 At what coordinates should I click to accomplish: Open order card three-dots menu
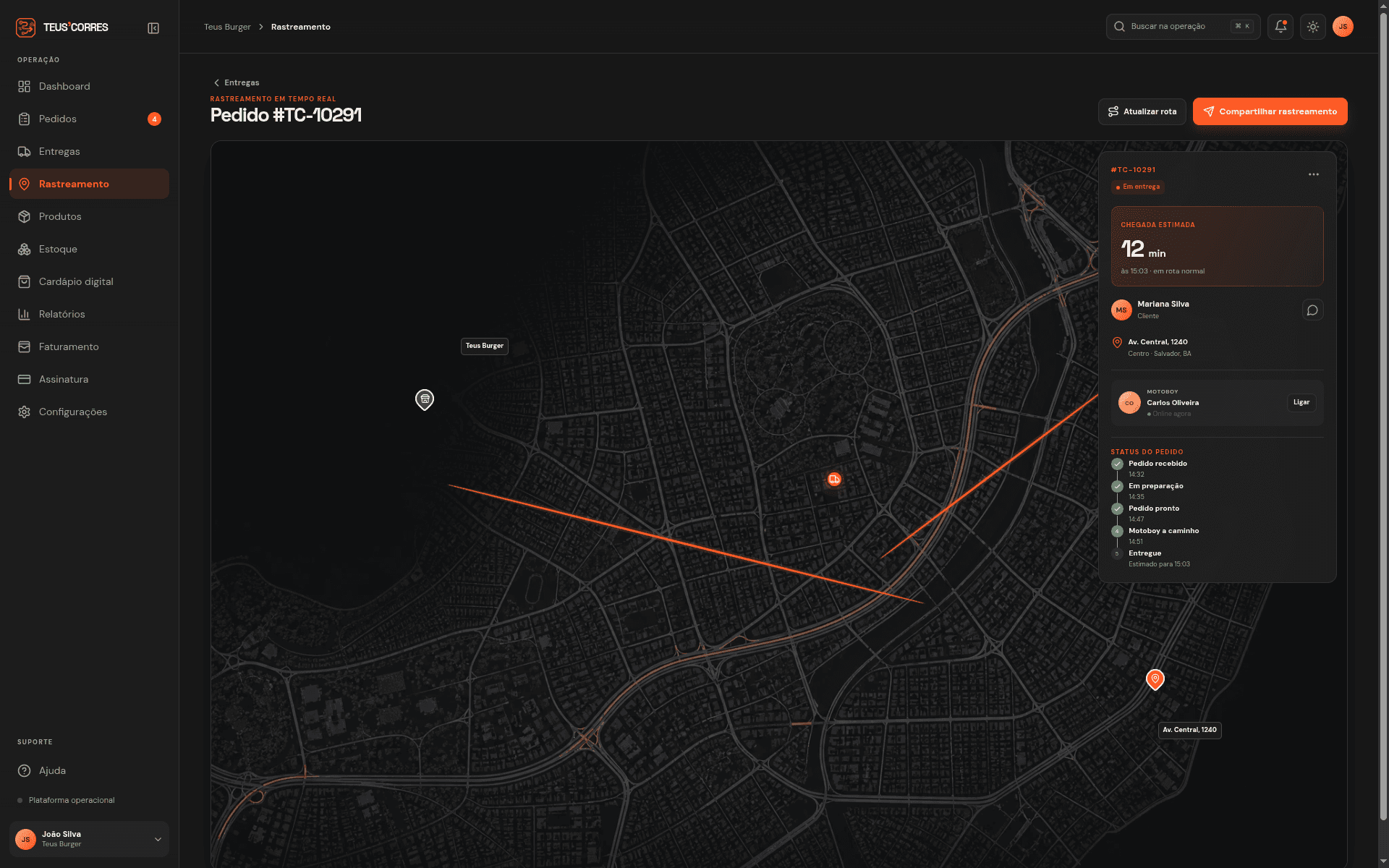pos(1314,174)
